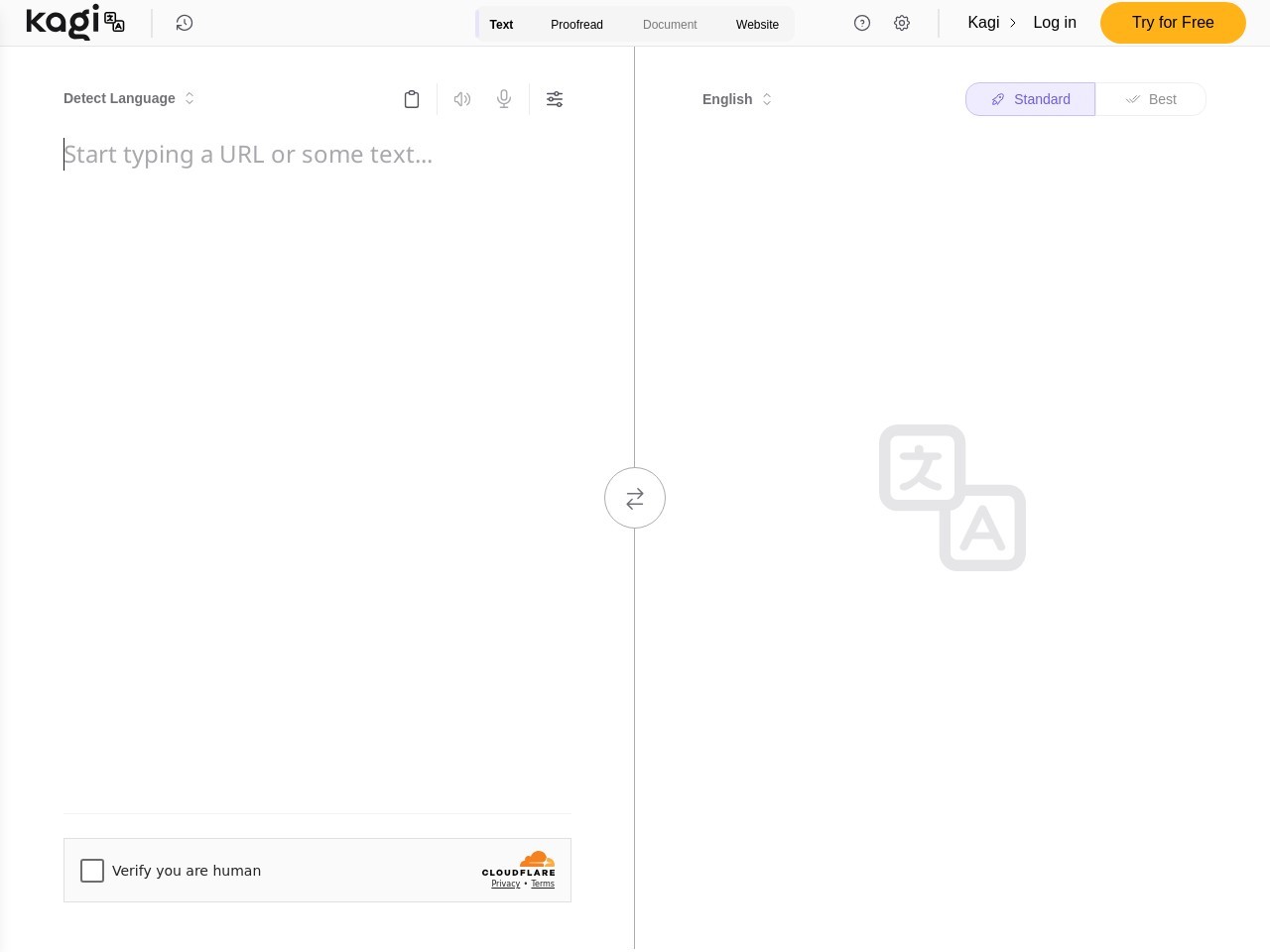
Task: Swap source and target languages
Action: 635,498
